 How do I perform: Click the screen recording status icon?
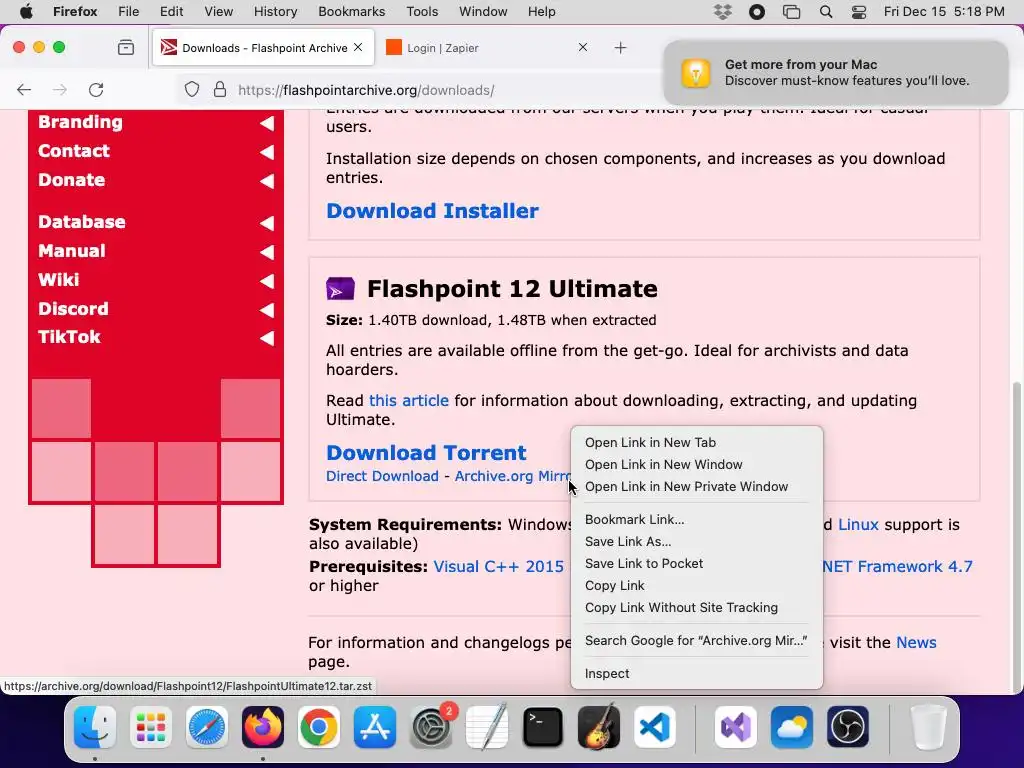[756, 11]
